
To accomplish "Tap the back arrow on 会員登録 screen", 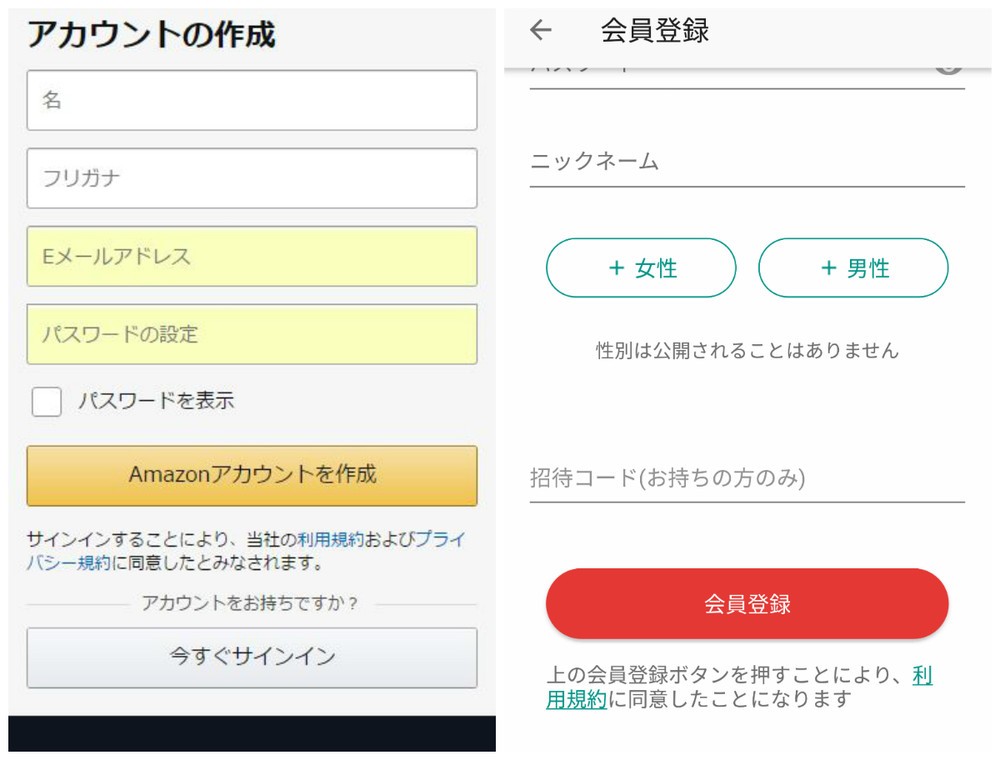I will (540, 30).
